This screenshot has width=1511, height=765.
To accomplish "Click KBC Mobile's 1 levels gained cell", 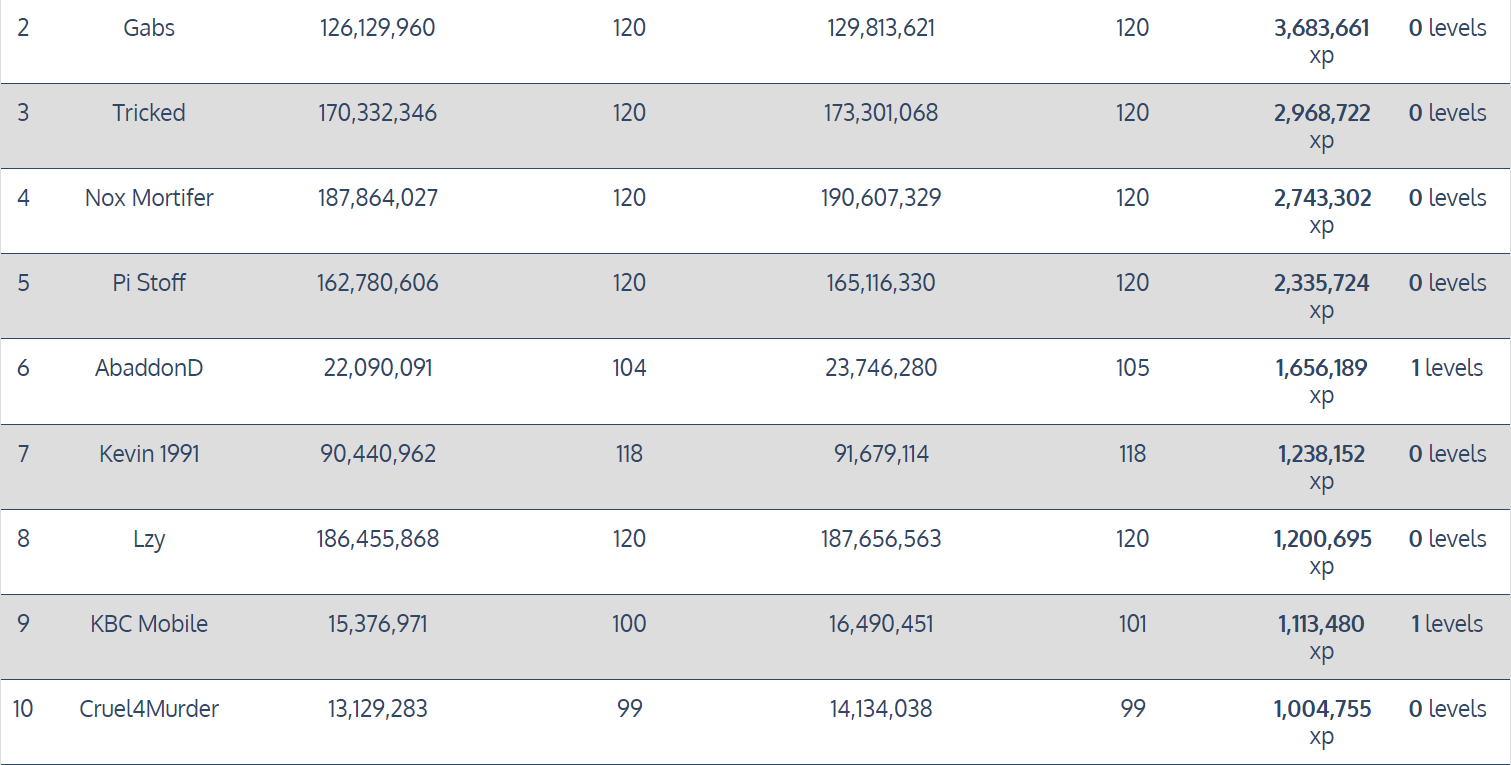I will click(1446, 624).
